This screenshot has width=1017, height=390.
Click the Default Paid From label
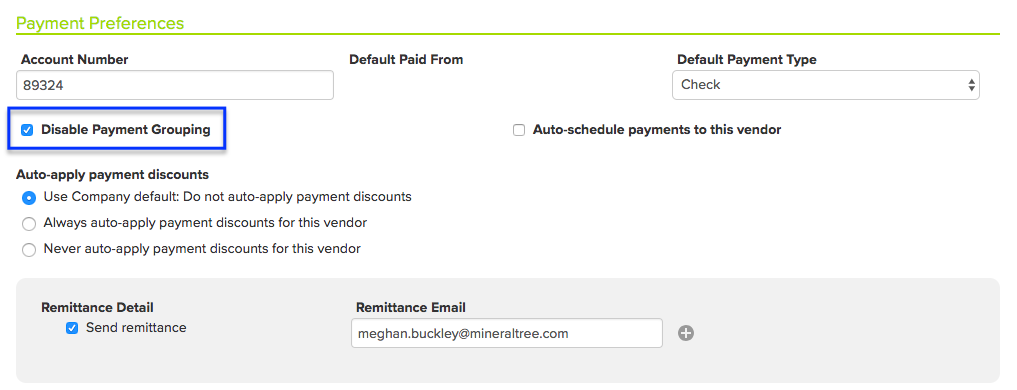pyautogui.click(x=406, y=60)
